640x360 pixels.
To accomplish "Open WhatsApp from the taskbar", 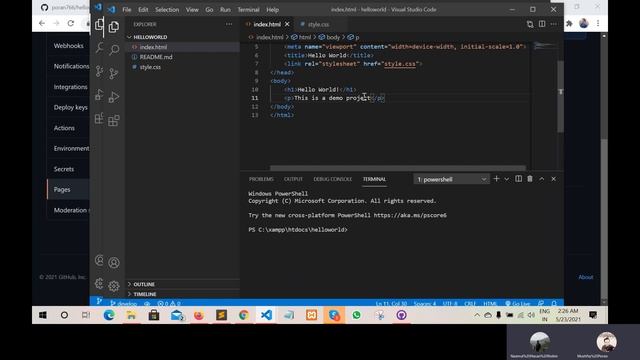I will coord(356,315).
